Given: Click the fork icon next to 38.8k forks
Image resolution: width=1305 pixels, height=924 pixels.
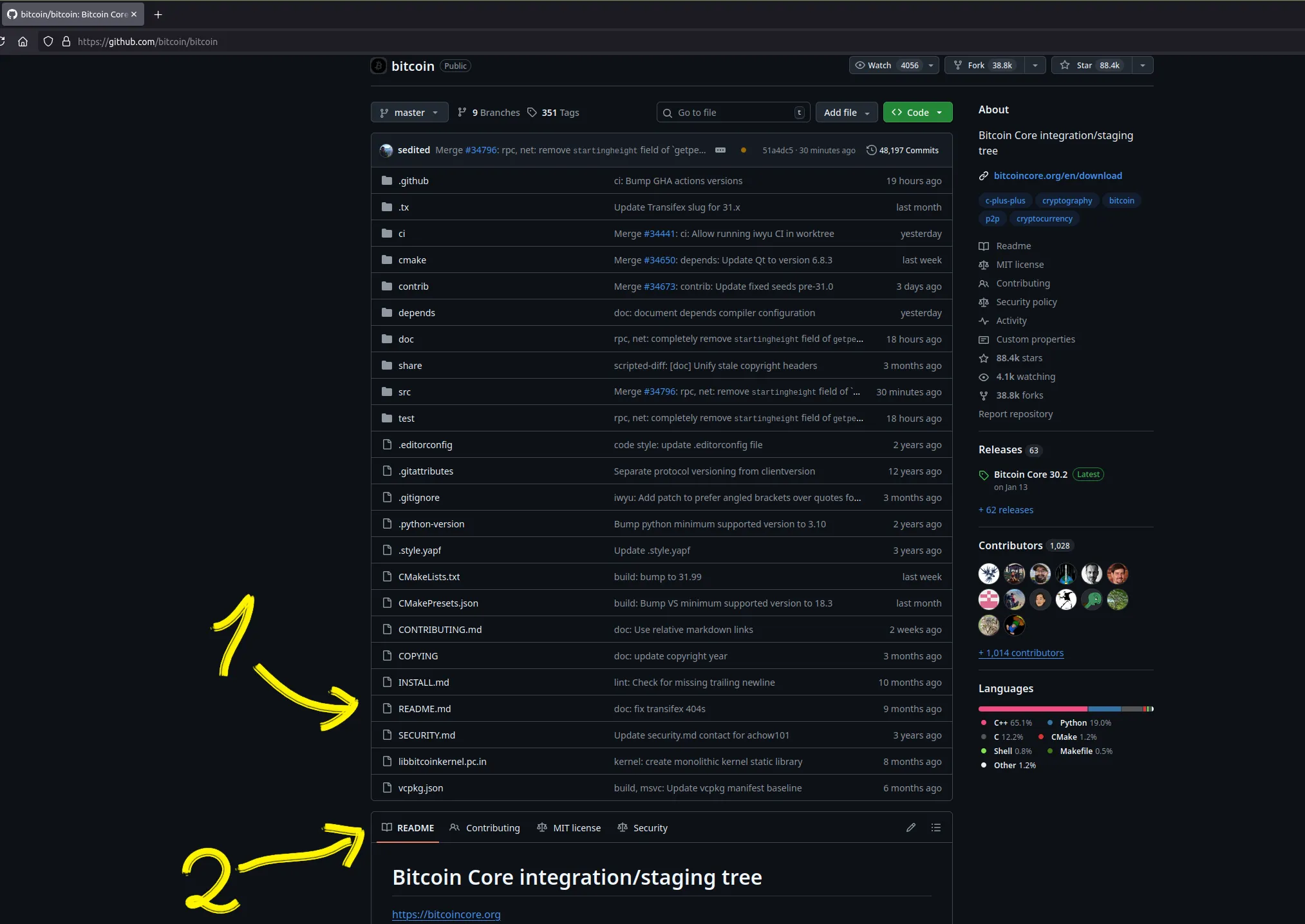Looking at the screenshot, I should click(984, 395).
